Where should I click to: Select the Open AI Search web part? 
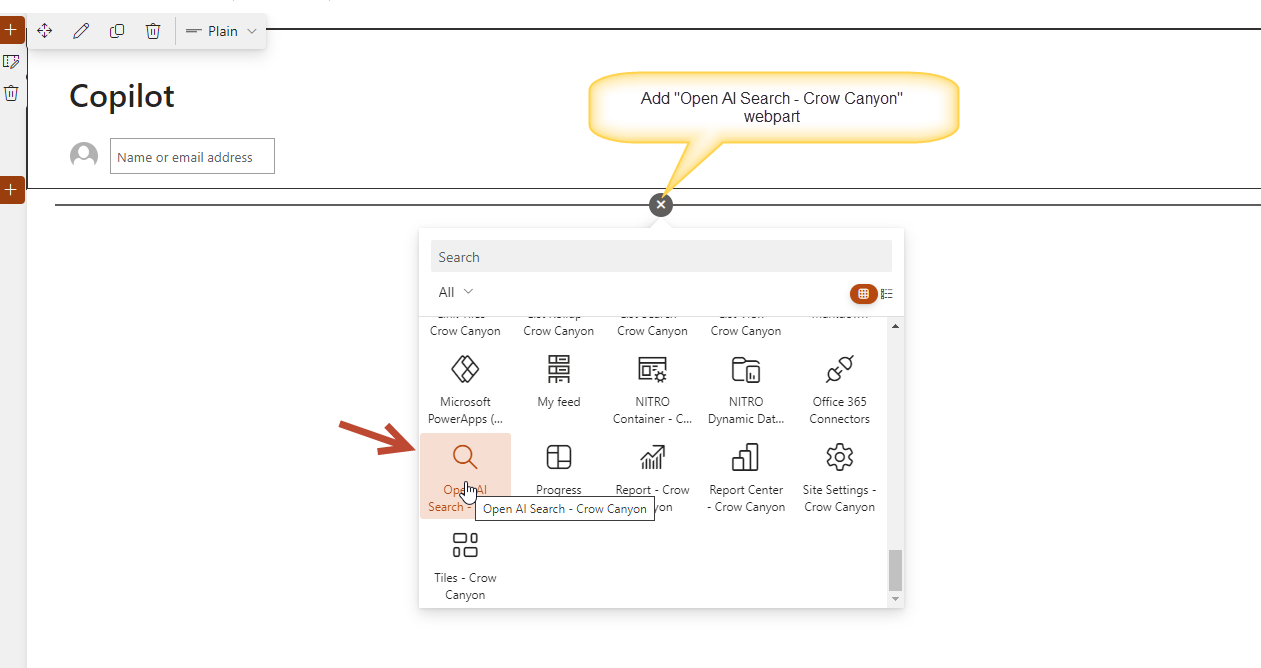point(465,475)
